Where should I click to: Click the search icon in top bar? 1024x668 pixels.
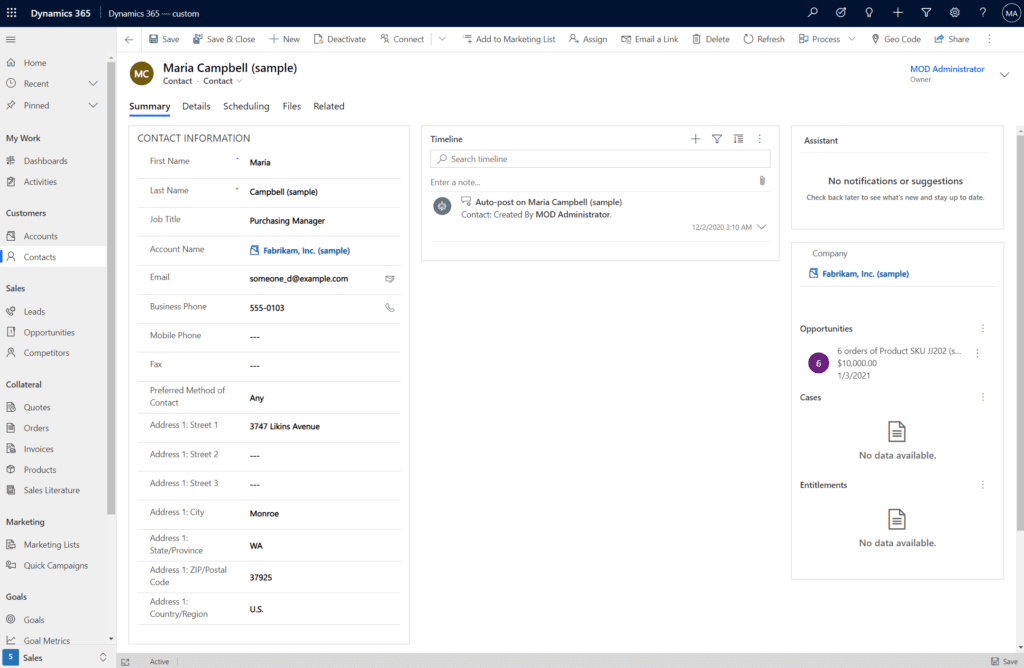coord(813,12)
